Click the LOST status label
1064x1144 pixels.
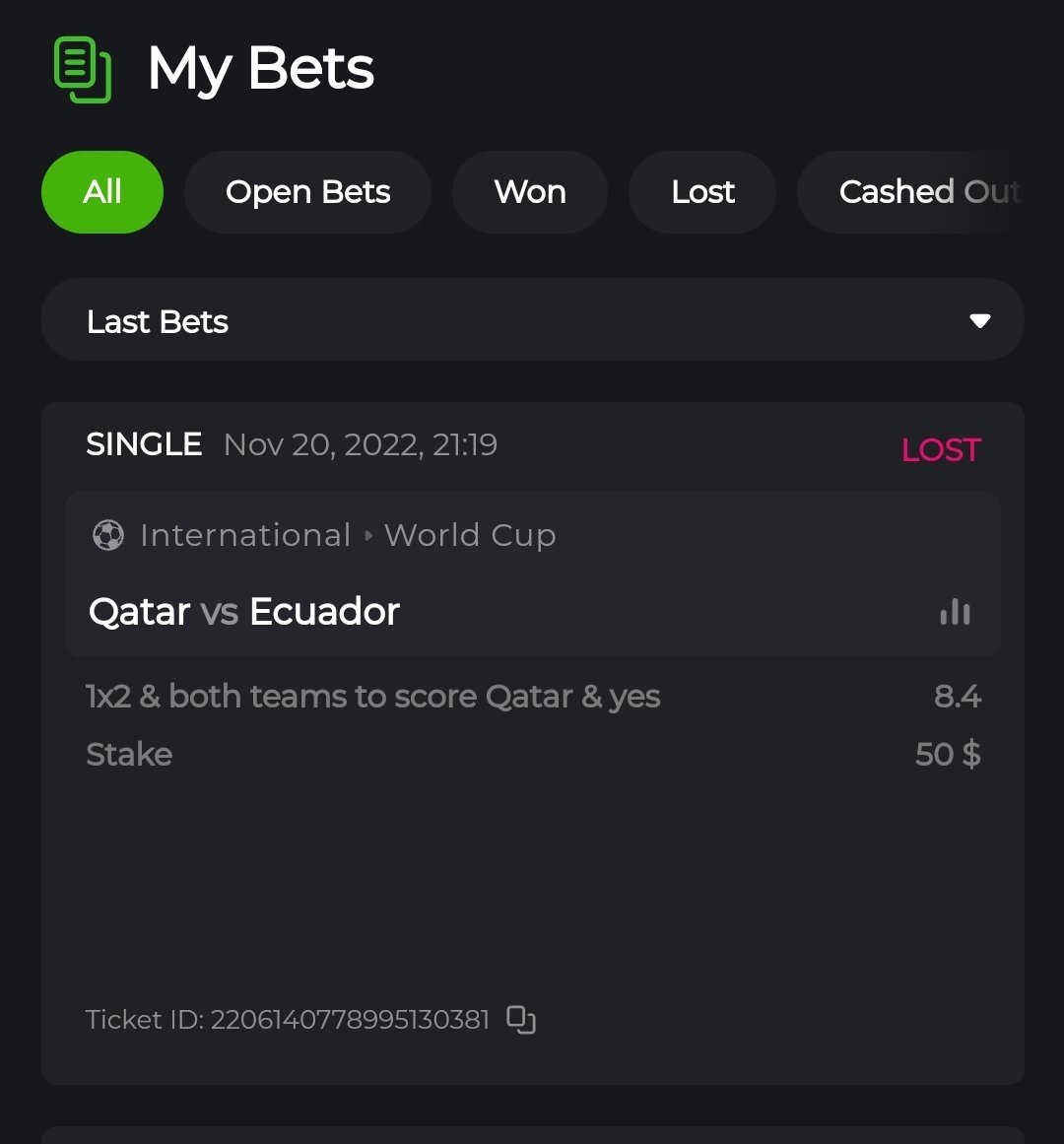point(941,450)
